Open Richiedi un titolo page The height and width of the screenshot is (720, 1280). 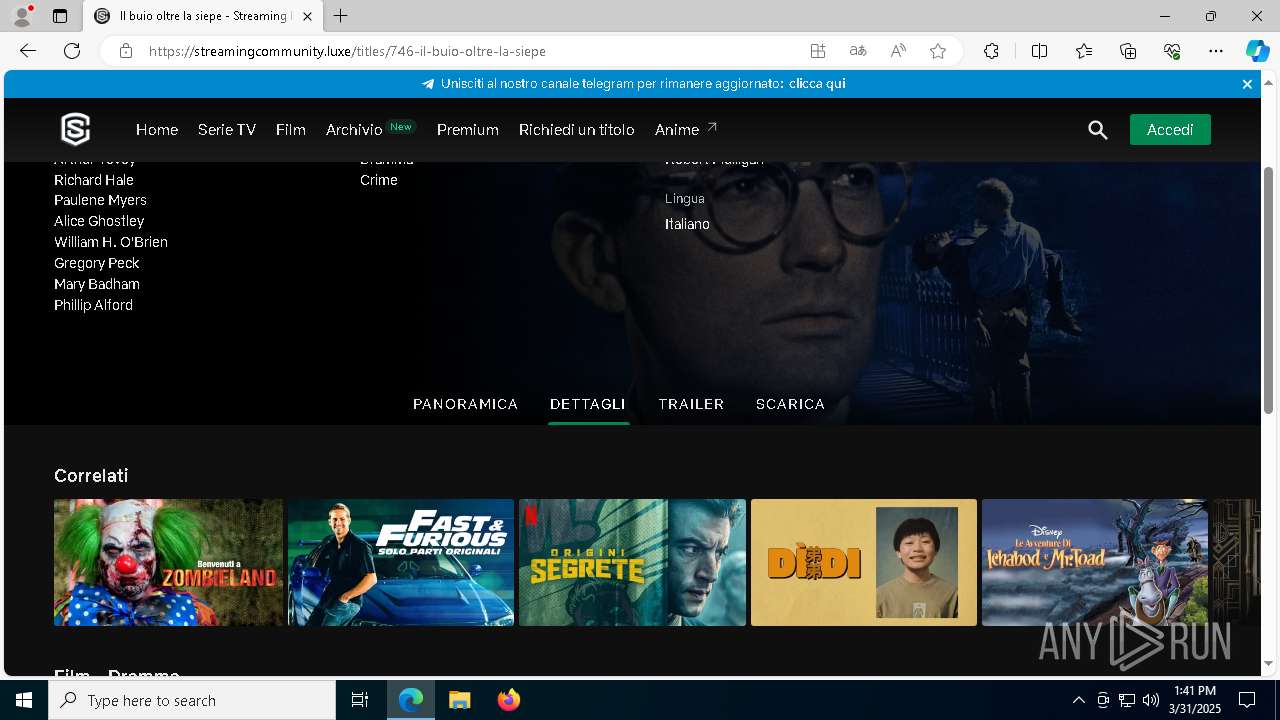(x=577, y=130)
